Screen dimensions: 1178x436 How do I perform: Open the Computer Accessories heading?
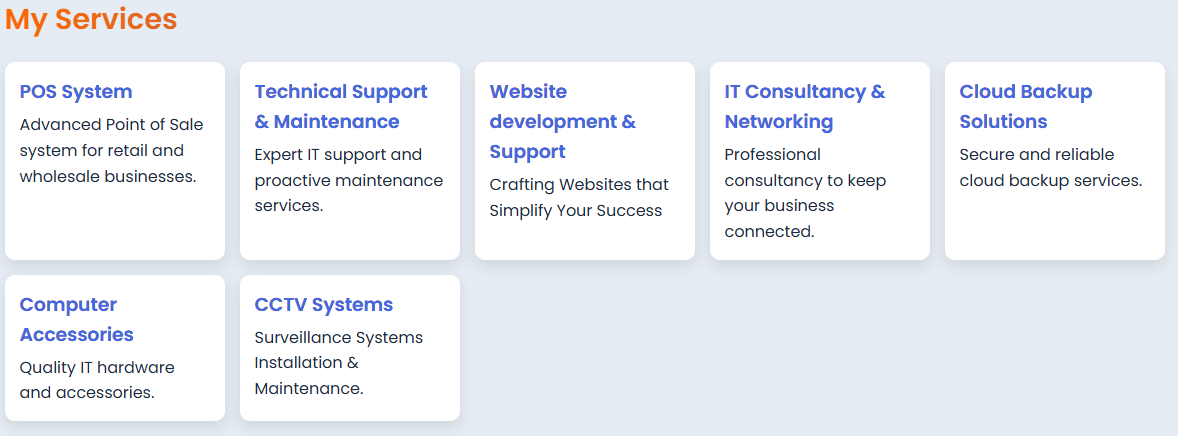tap(77, 319)
